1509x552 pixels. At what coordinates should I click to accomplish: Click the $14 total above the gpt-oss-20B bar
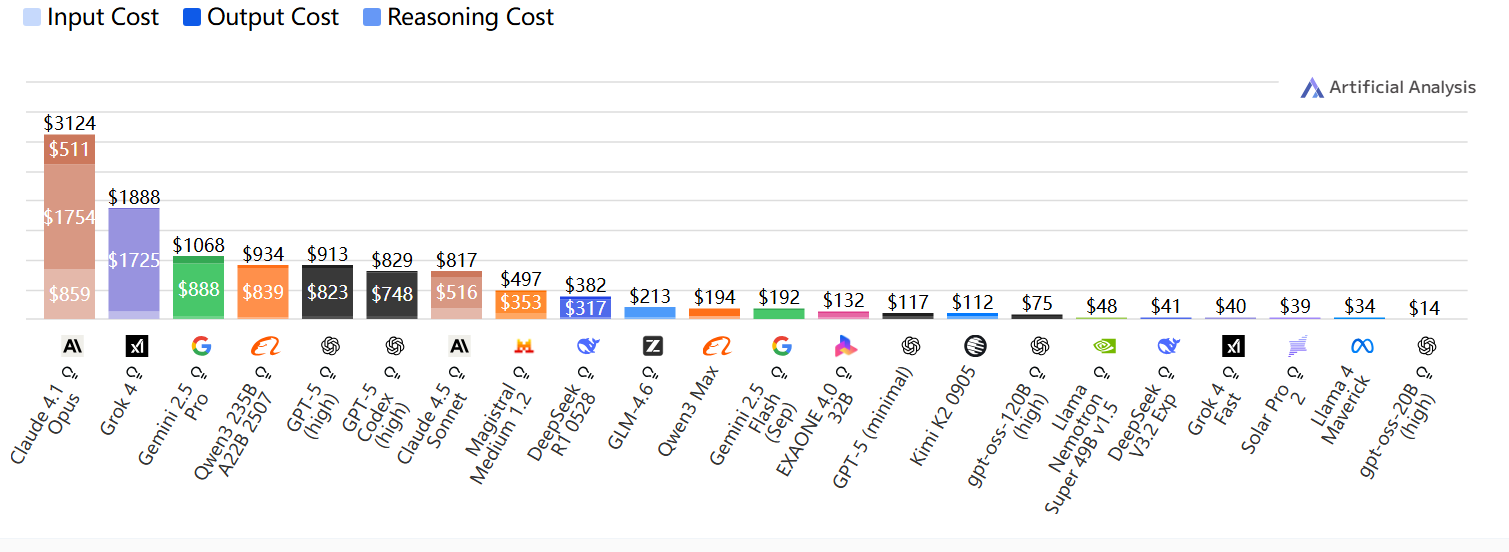[1424, 308]
